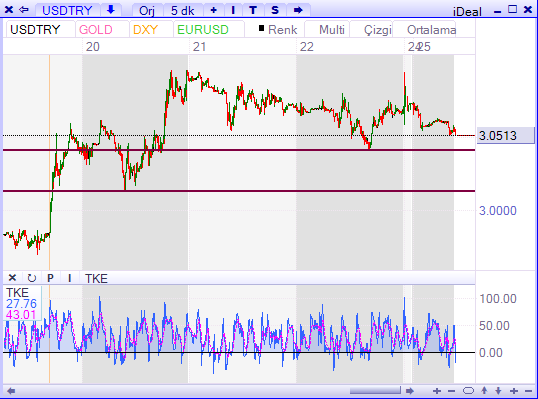Click the 0.00 level on the TKE axis

[x=491, y=353]
